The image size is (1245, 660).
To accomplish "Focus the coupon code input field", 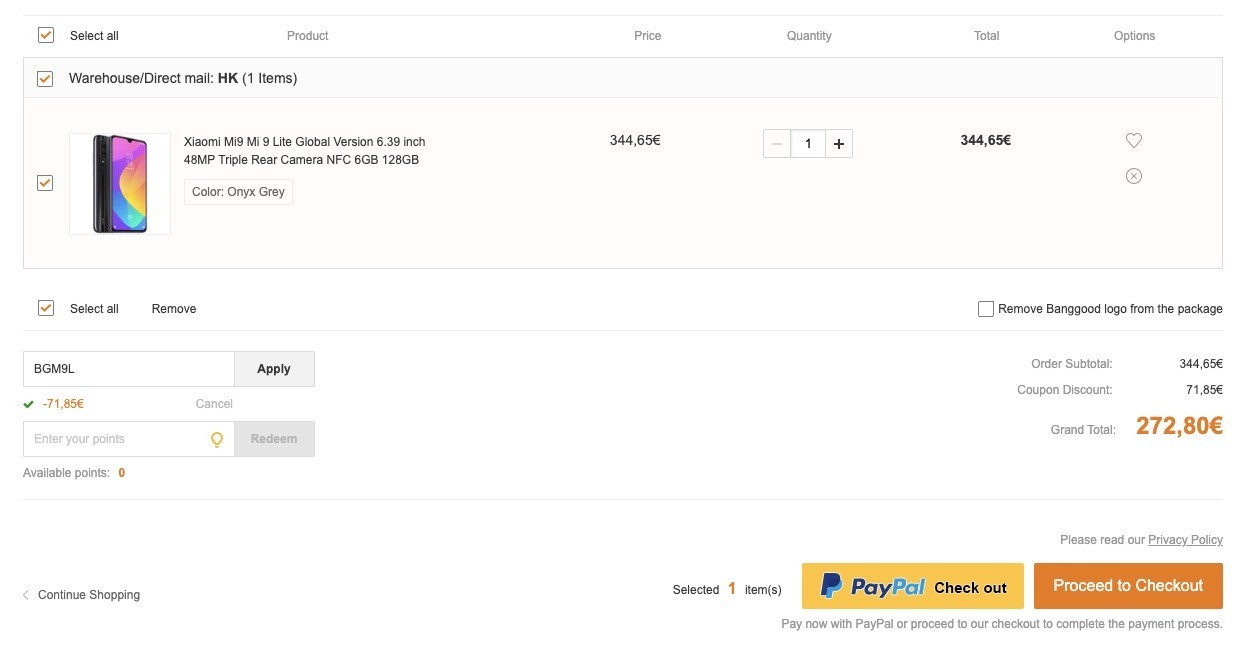I will pyautogui.click(x=129, y=369).
